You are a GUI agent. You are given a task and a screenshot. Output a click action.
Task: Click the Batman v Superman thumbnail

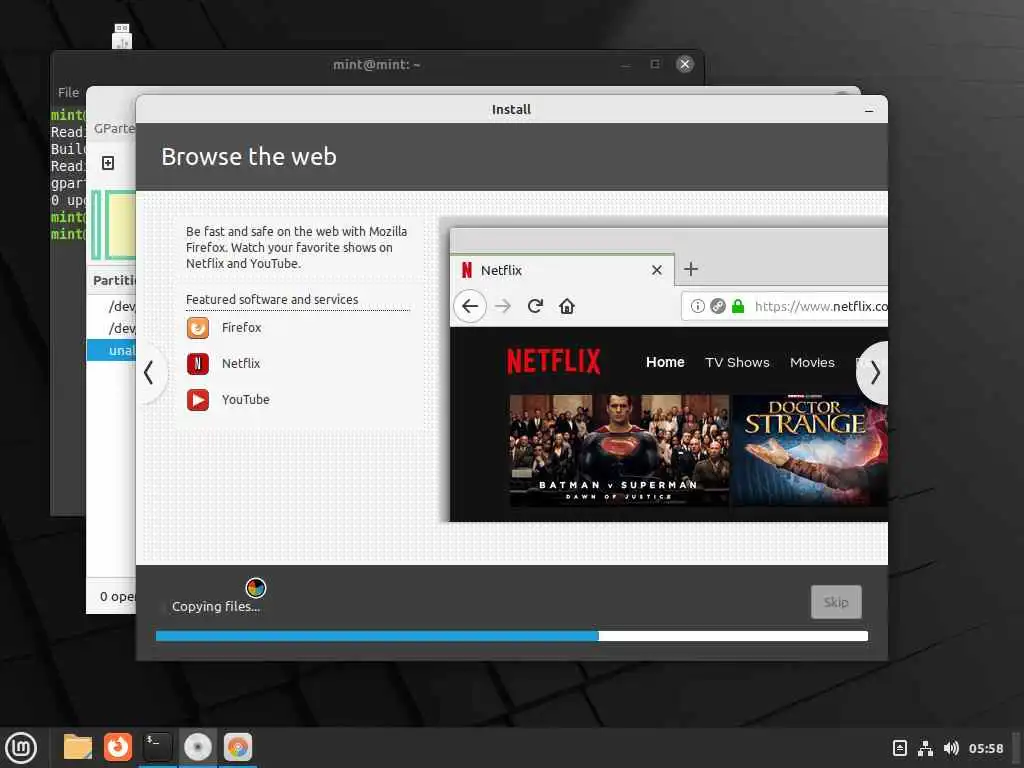pyautogui.click(x=619, y=450)
